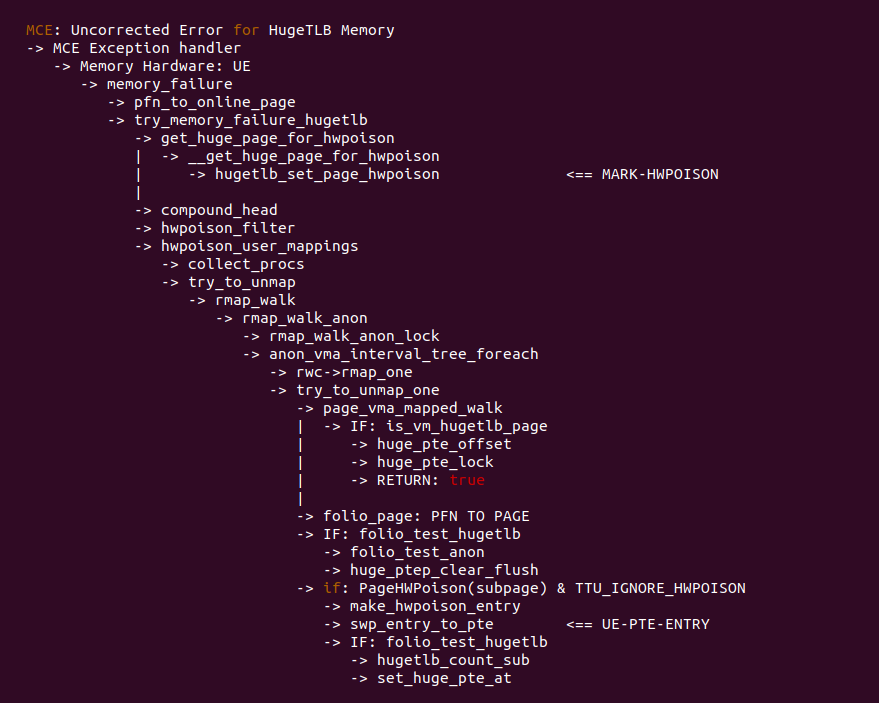This screenshot has height=703, width=879.
Task: Click the 'compound_head' line
Action: 219,210
